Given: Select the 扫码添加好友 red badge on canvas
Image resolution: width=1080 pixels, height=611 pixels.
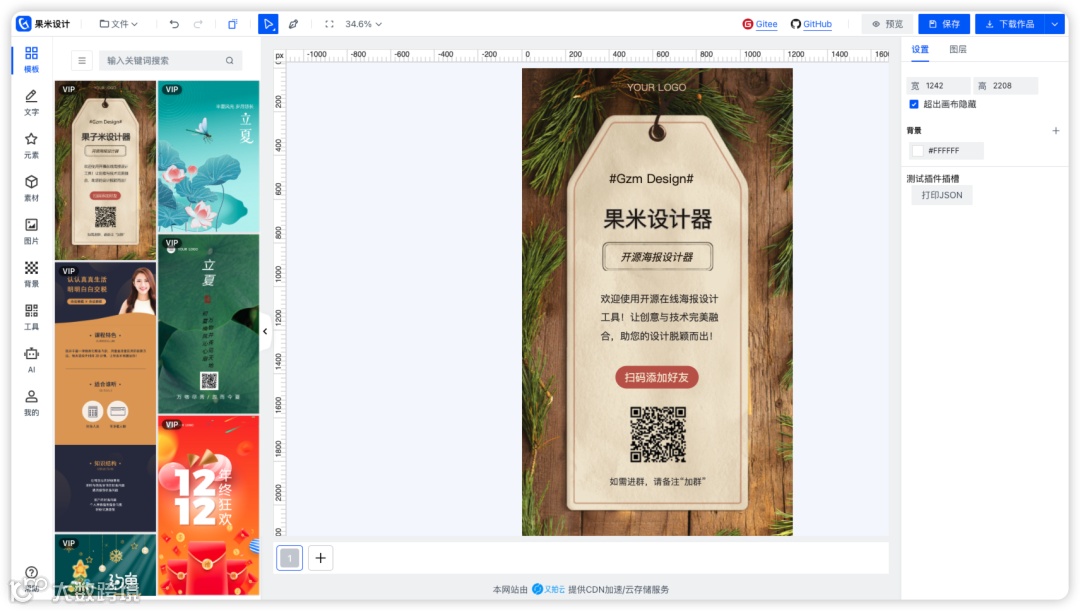Looking at the screenshot, I should coord(656,377).
